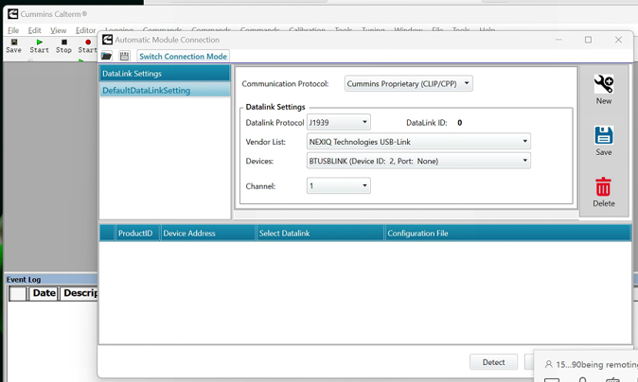This screenshot has height=382, width=638.
Task: Expand the Vendor List NEXIQ dropdown
Action: pos(418,142)
